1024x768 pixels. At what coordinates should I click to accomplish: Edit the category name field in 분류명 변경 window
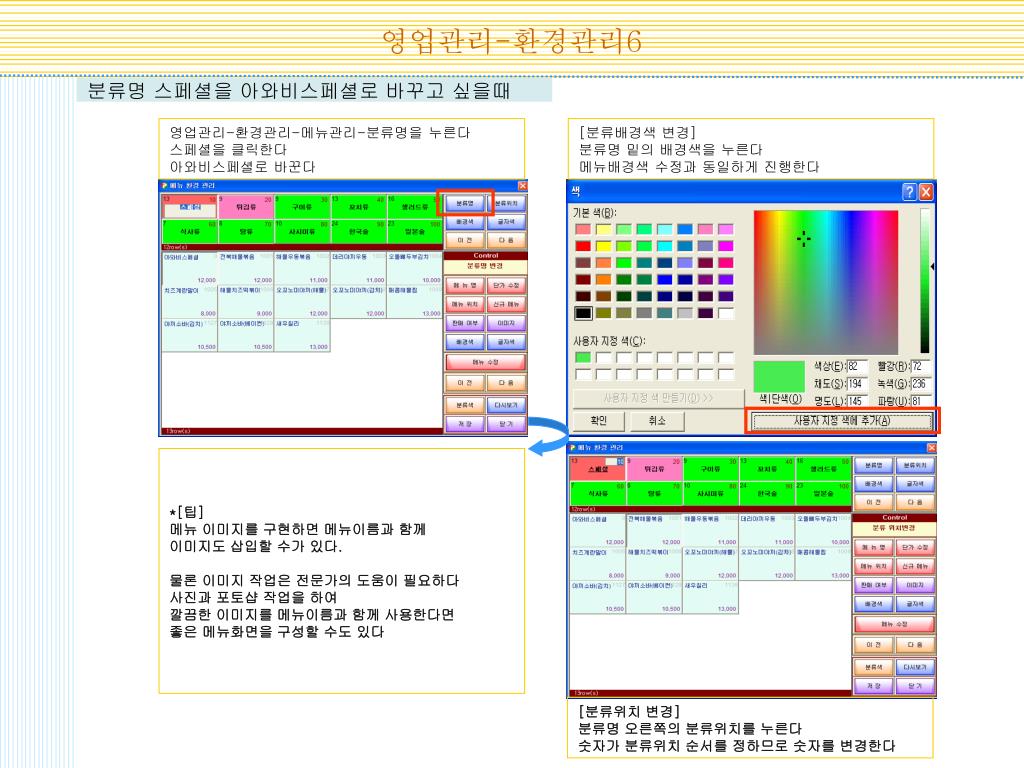190,207
